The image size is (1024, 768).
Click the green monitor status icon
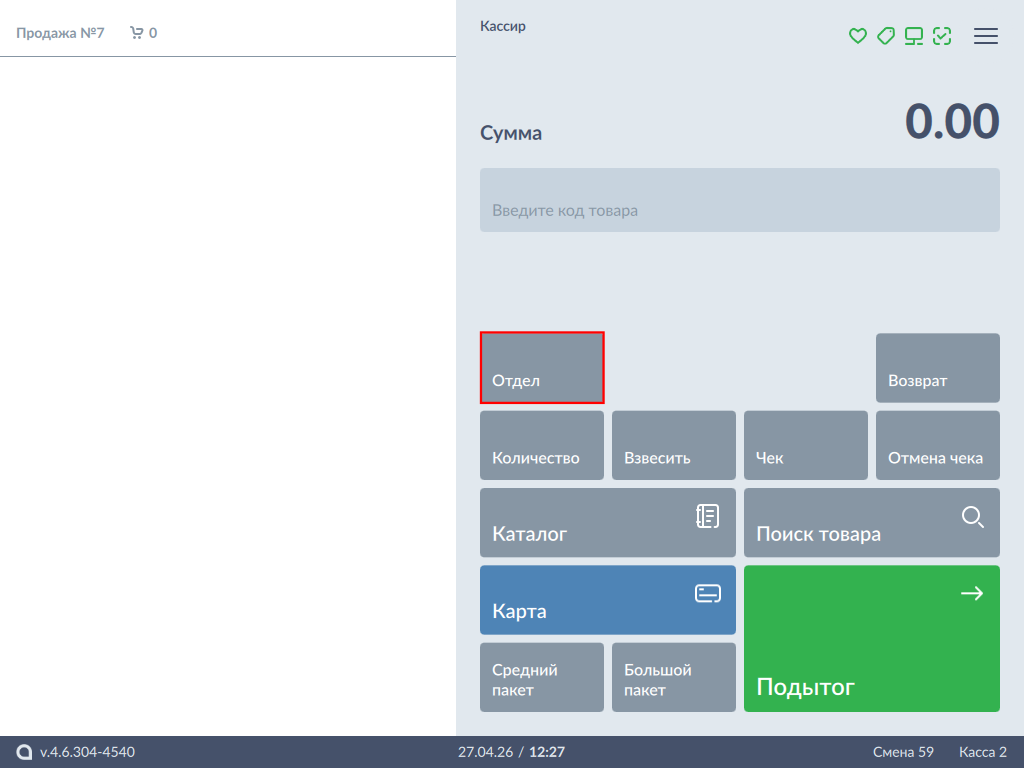click(x=914, y=36)
